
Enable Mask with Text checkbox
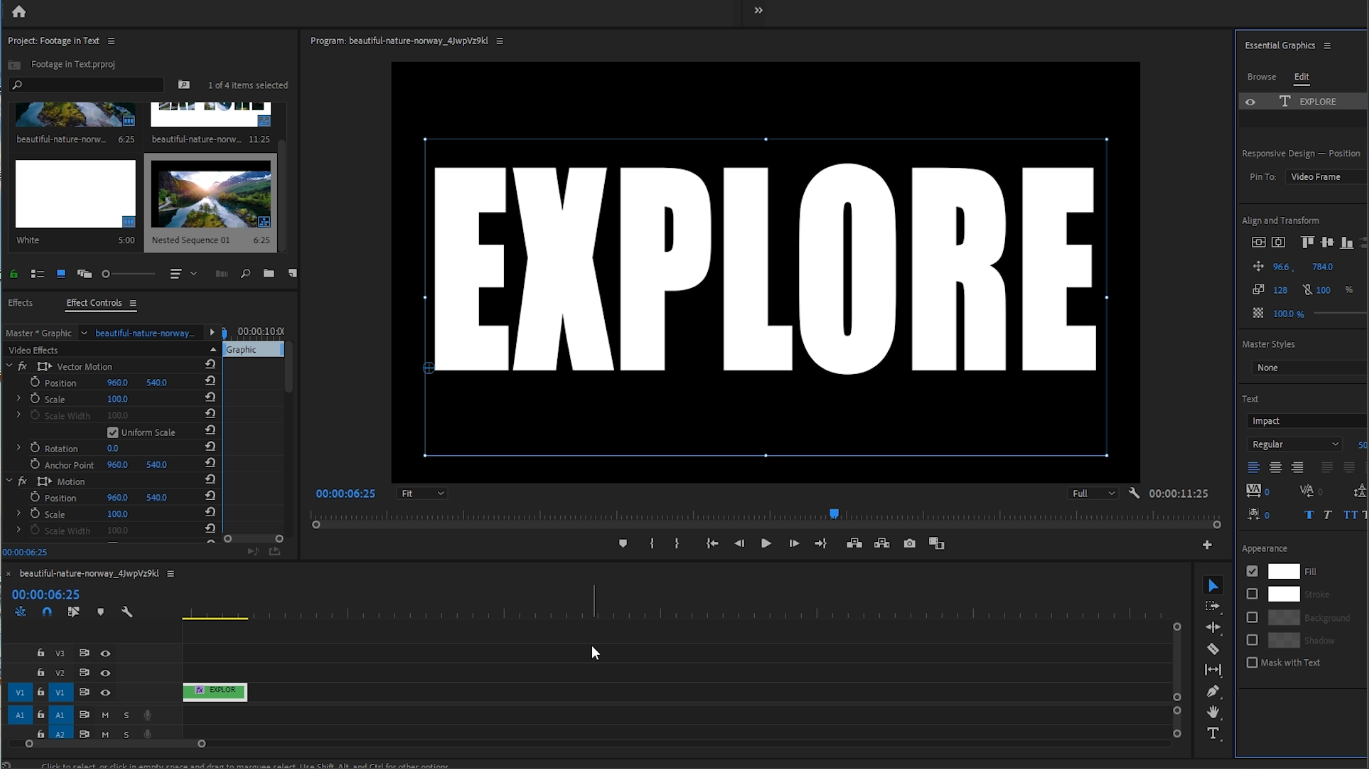tap(1252, 662)
